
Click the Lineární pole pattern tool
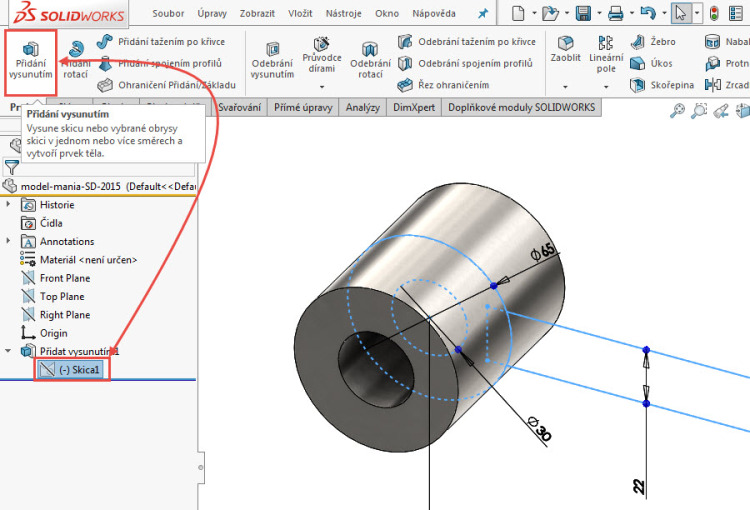pos(606,54)
